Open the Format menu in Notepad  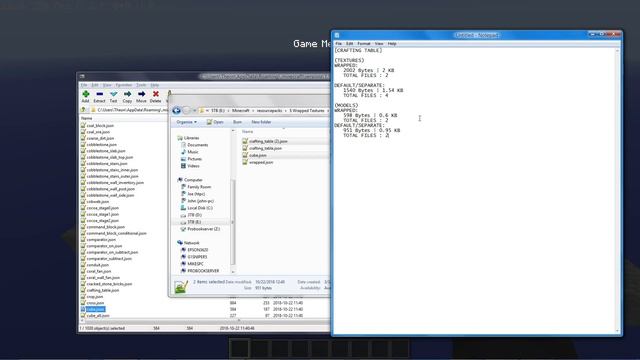tap(364, 44)
